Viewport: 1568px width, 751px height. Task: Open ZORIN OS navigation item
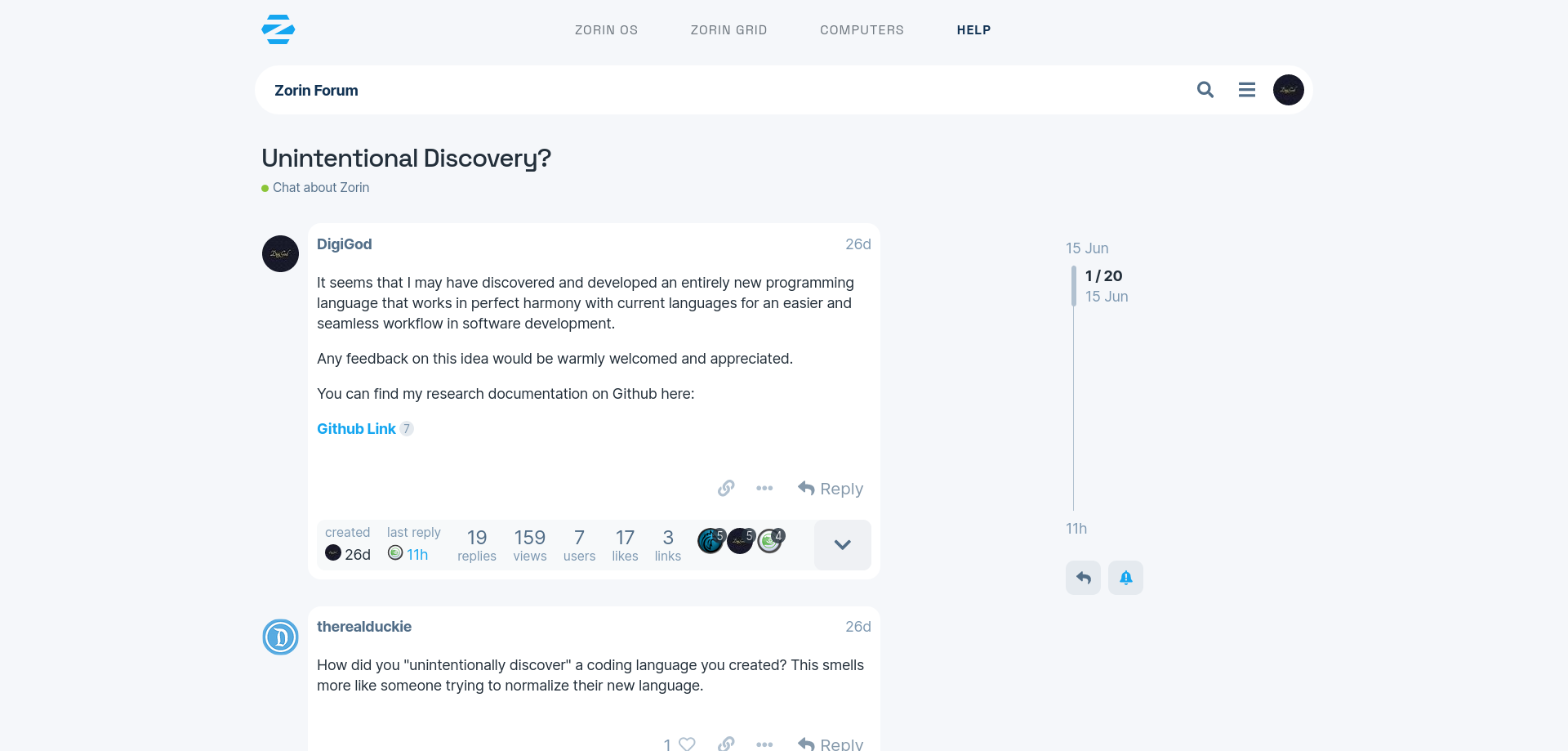pyautogui.click(x=606, y=30)
